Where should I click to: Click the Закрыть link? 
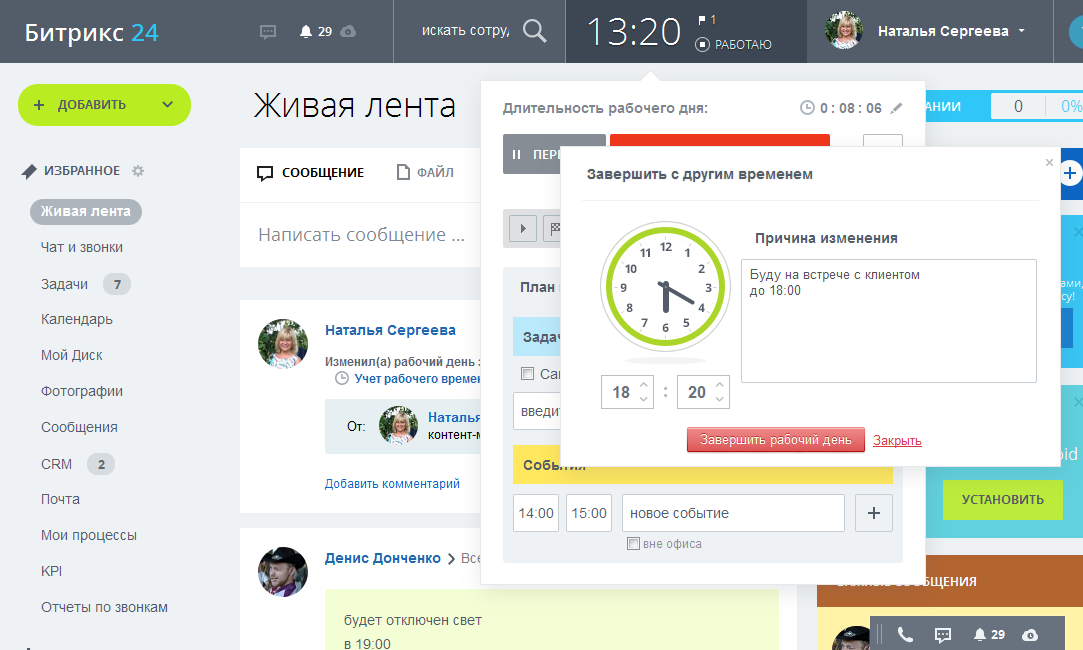(x=897, y=440)
